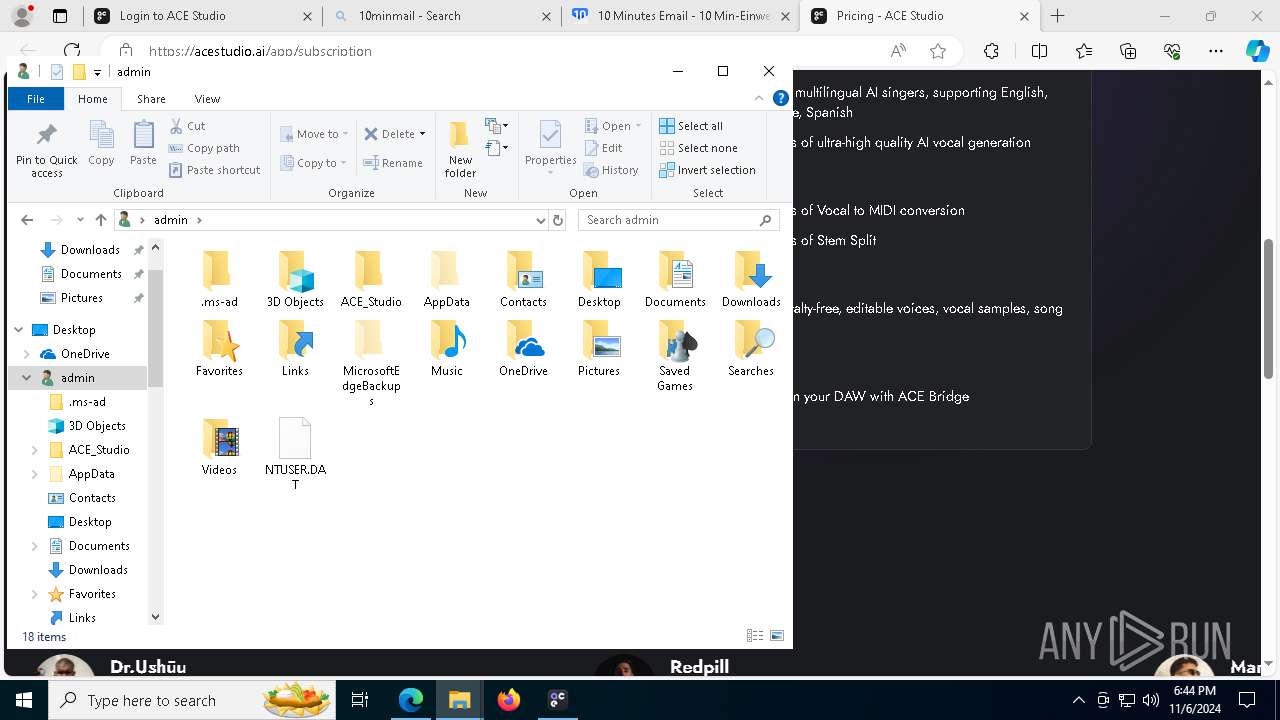The width and height of the screenshot is (1280, 720).
Task: Click the Cut scissors command
Action: pos(187,126)
